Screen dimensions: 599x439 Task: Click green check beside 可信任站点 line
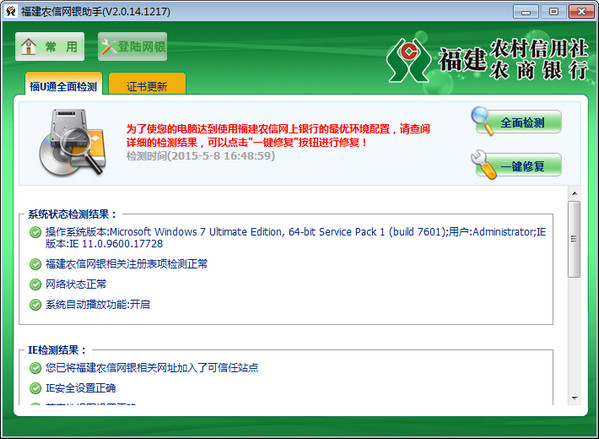(x=35, y=368)
